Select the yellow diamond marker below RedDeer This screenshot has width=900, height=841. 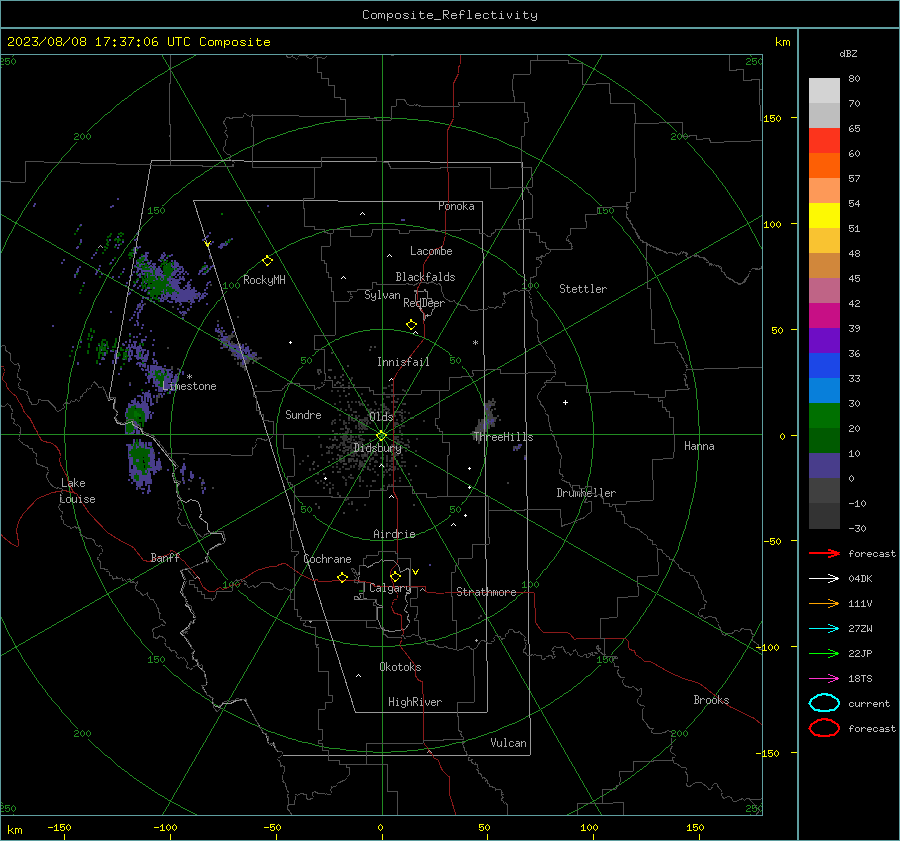[411, 325]
